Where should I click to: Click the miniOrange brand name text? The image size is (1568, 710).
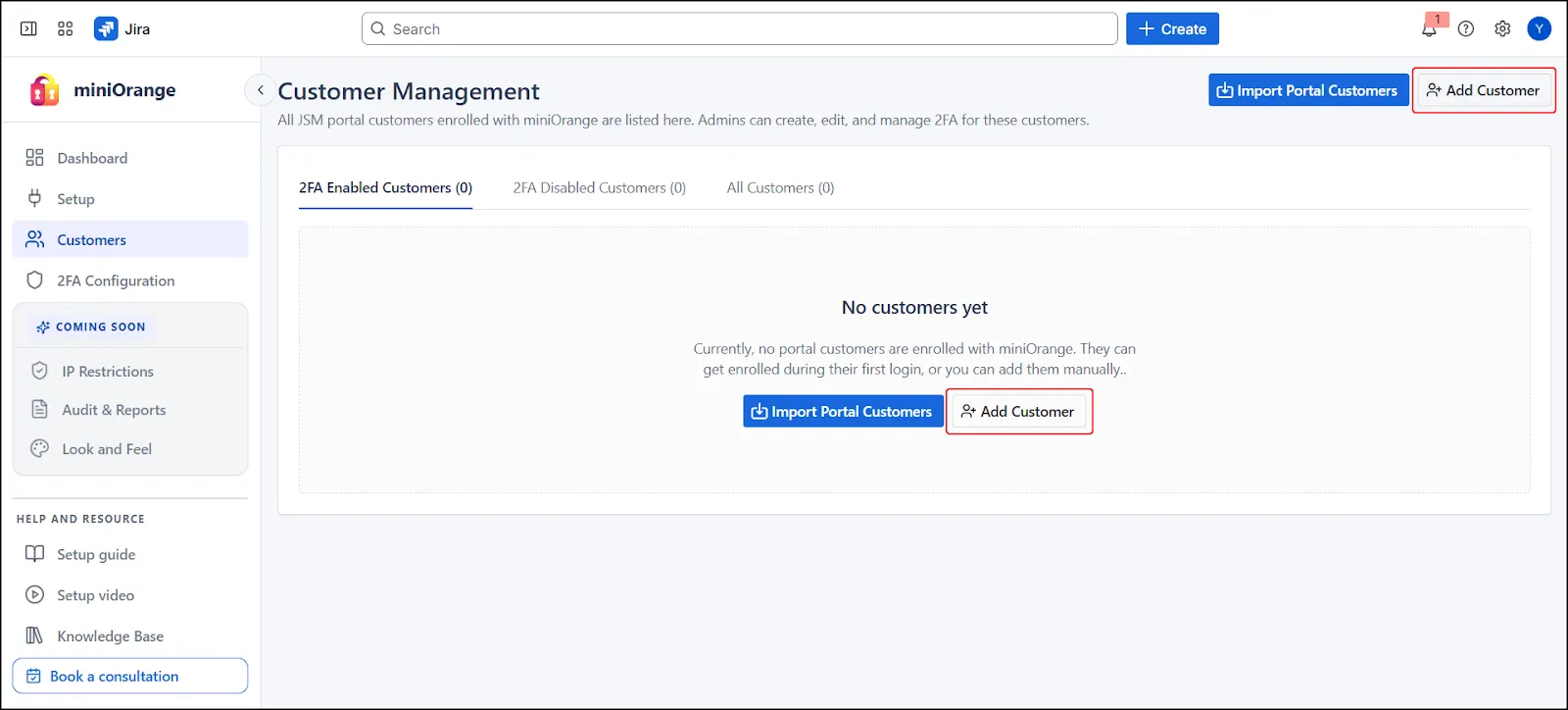coord(124,90)
